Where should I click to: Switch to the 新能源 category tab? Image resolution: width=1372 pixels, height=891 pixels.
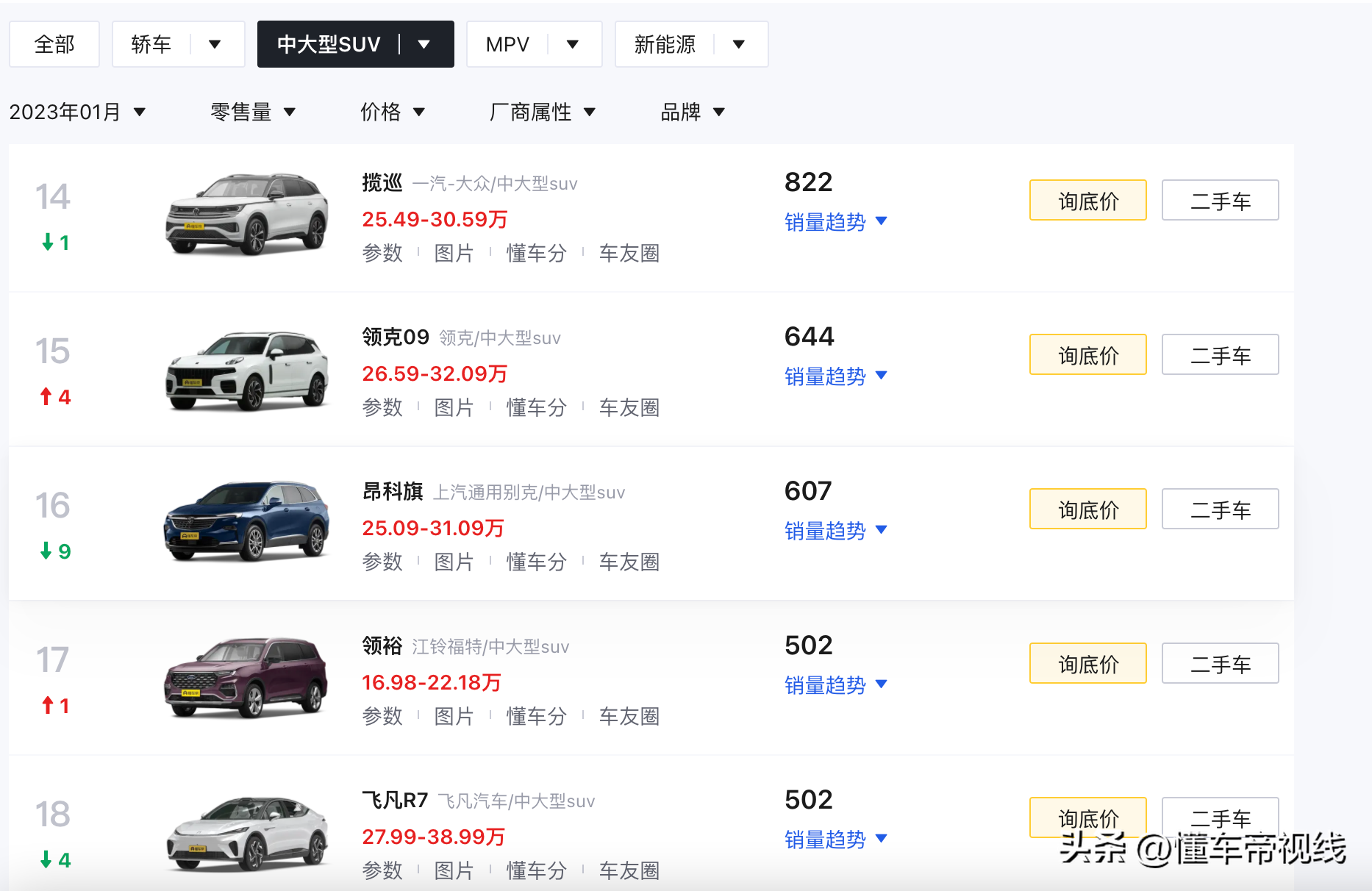665,44
